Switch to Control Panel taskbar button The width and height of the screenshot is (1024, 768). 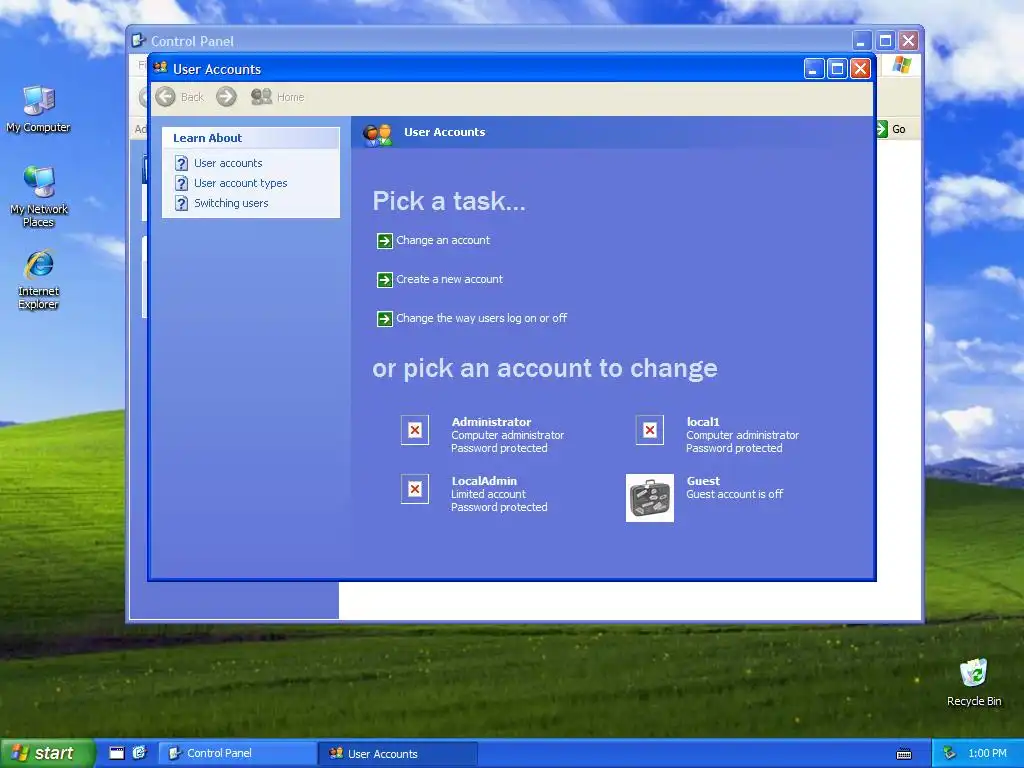(x=237, y=753)
